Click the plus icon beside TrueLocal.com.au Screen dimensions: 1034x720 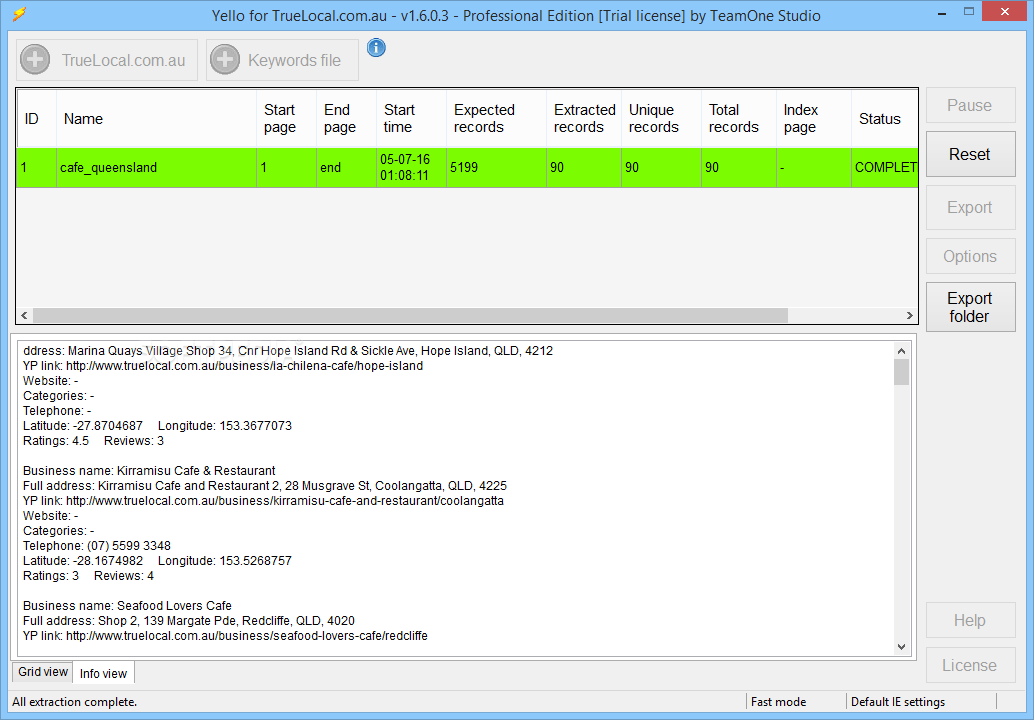coord(35,60)
